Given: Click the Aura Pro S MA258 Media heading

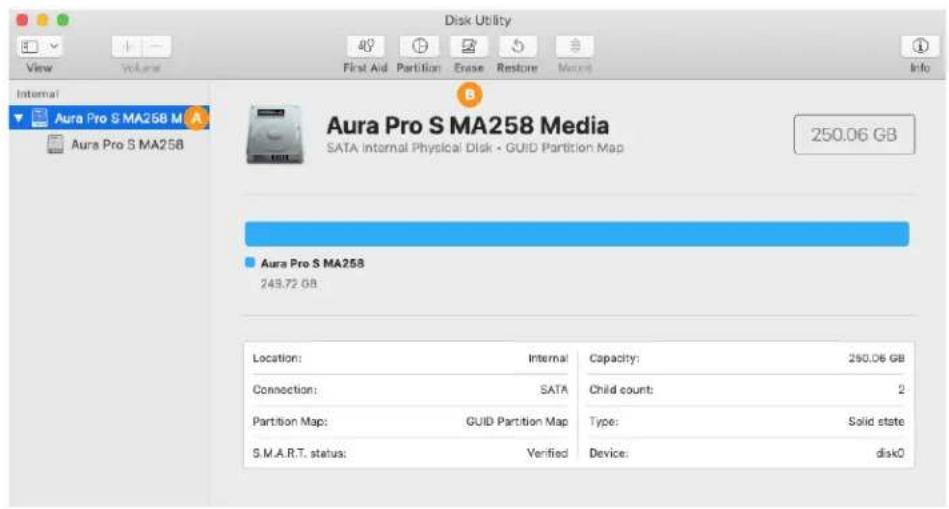Looking at the screenshot, I should 468,125.
